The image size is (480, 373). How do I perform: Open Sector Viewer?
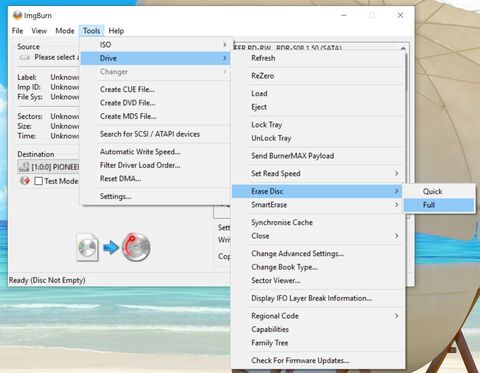click(x=318, y=280)
